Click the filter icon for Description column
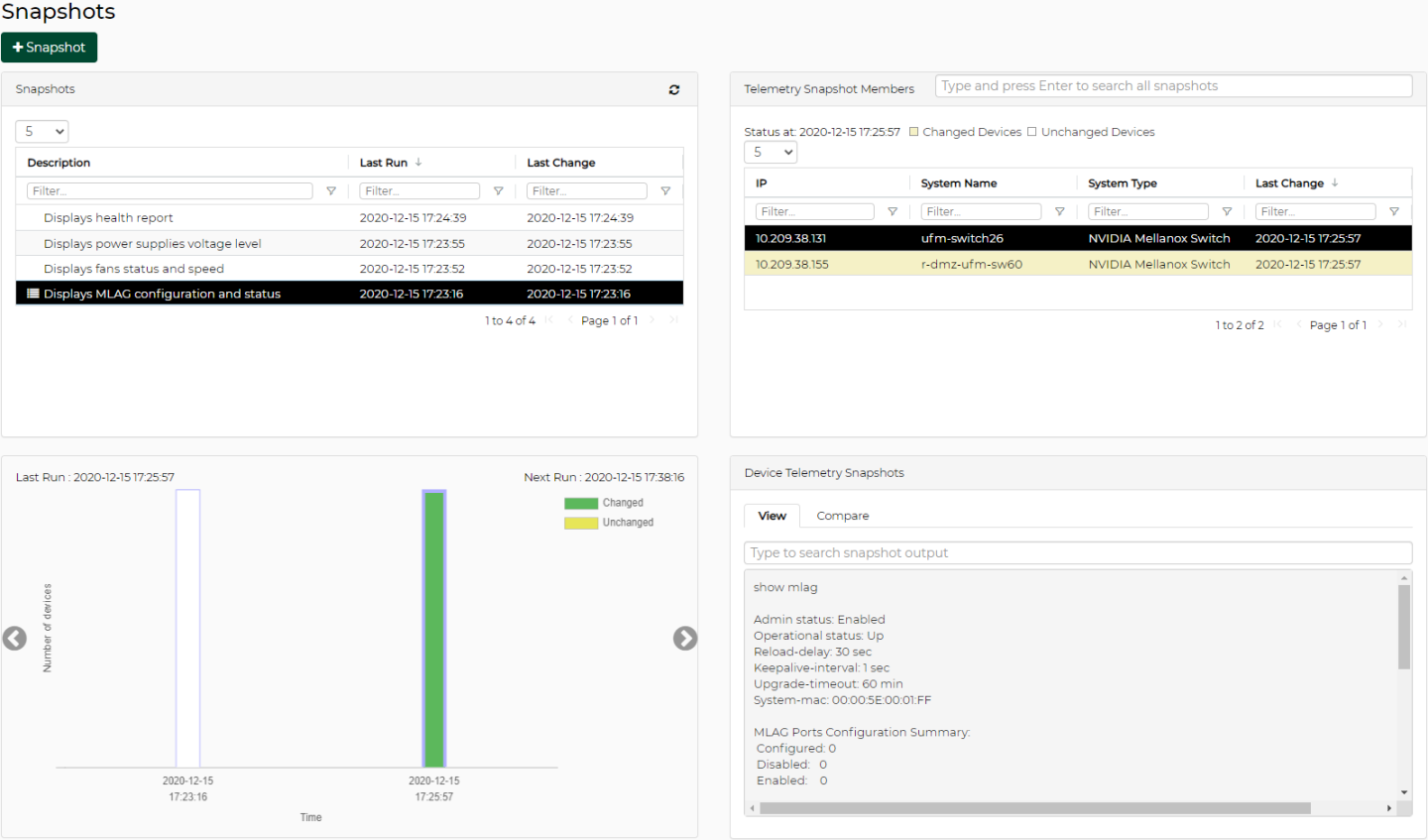This screenshot has width=1428, height=840. (331, 191)
